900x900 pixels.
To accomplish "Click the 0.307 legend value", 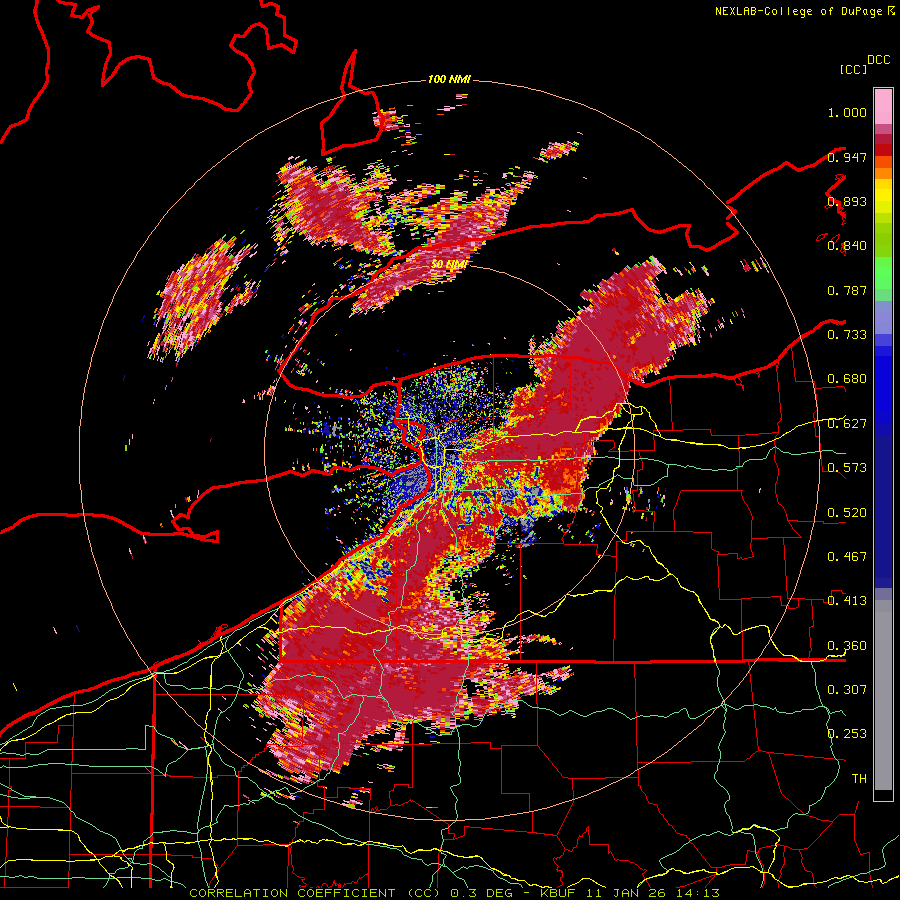I will click(847, 689).
